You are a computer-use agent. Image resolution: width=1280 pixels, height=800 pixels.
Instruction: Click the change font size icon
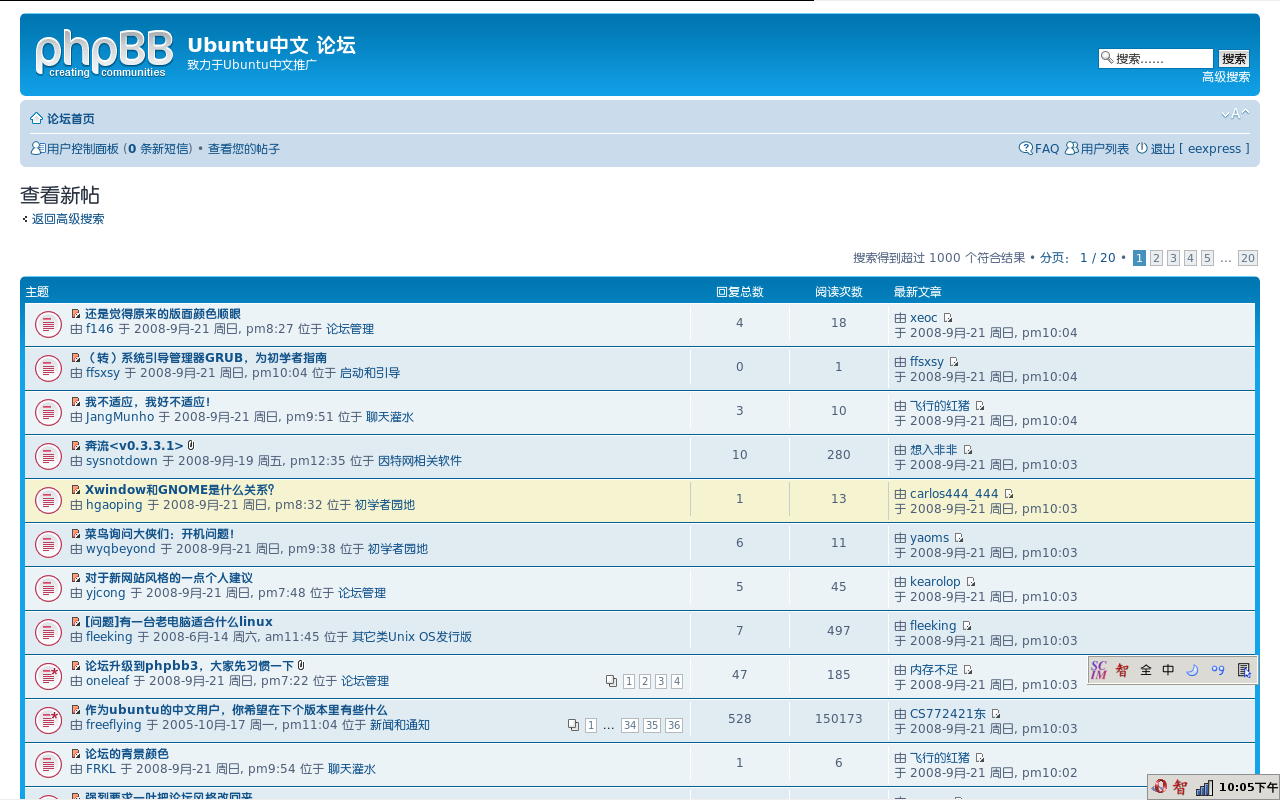[x=1235, y=114]
